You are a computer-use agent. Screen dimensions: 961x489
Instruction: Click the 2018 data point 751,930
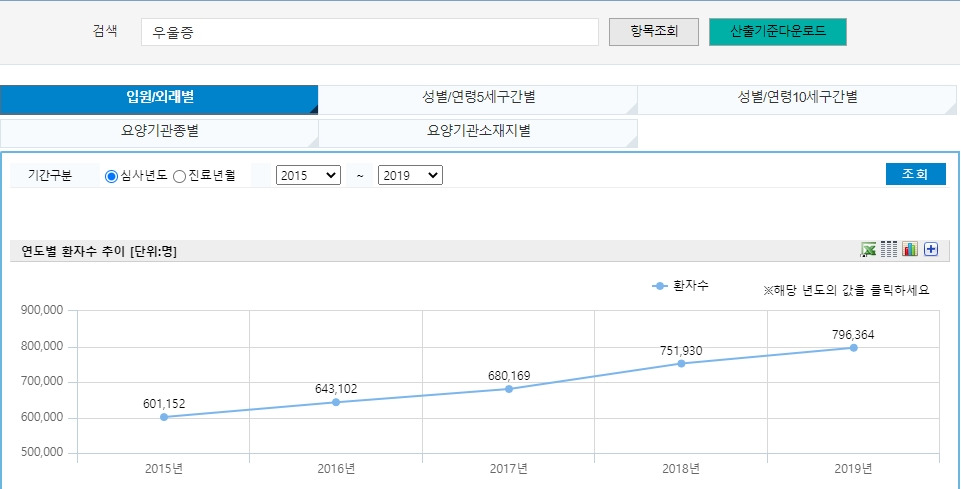(x=681, y=363)
